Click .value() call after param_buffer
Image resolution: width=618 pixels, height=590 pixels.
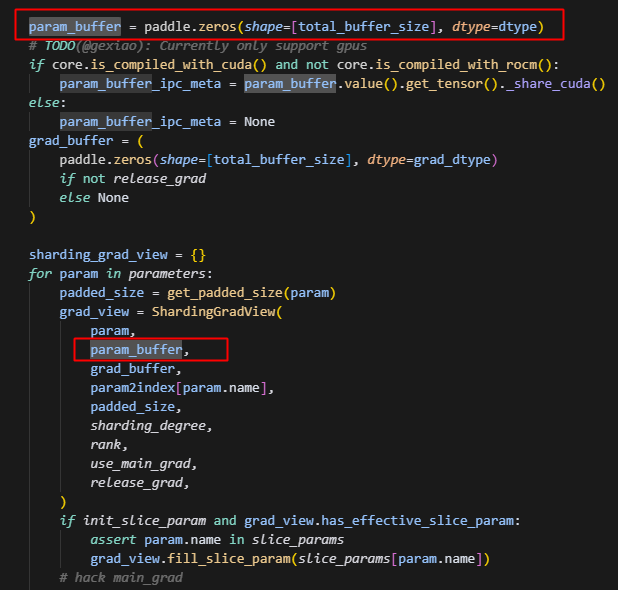[367, 84]
